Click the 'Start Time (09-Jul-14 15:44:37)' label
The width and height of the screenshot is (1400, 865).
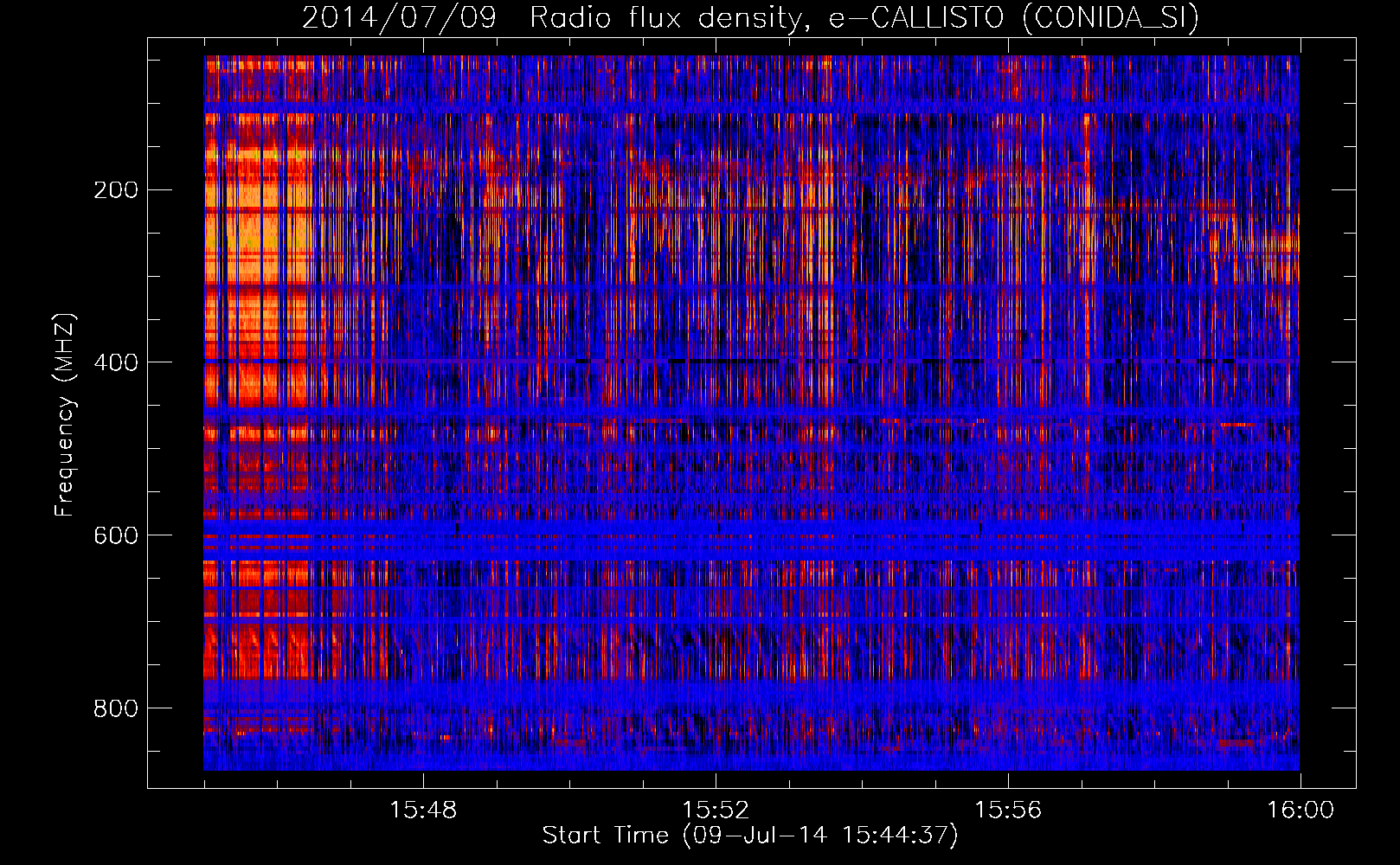click(x=750, y=836)
